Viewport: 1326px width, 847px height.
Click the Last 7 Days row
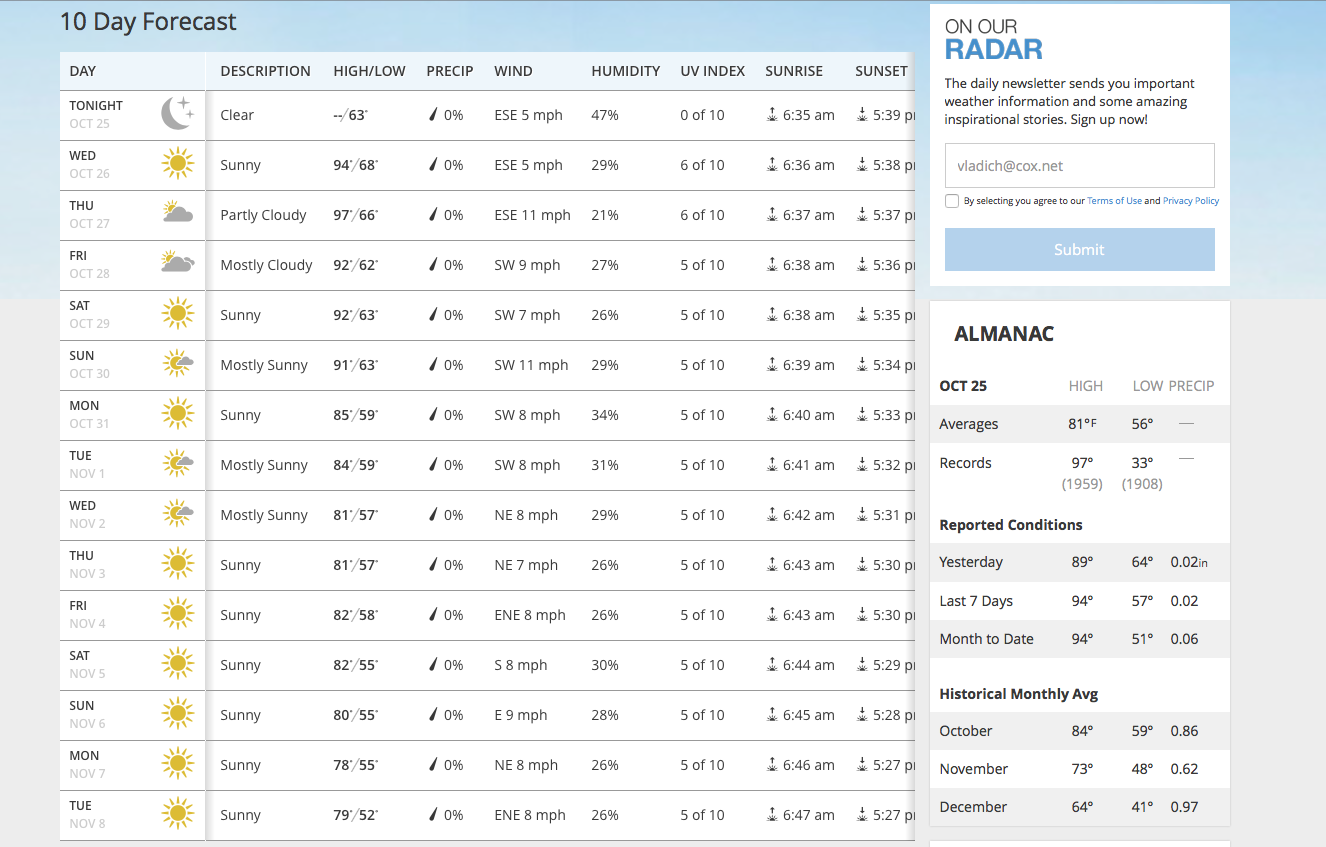point(1080,601)
